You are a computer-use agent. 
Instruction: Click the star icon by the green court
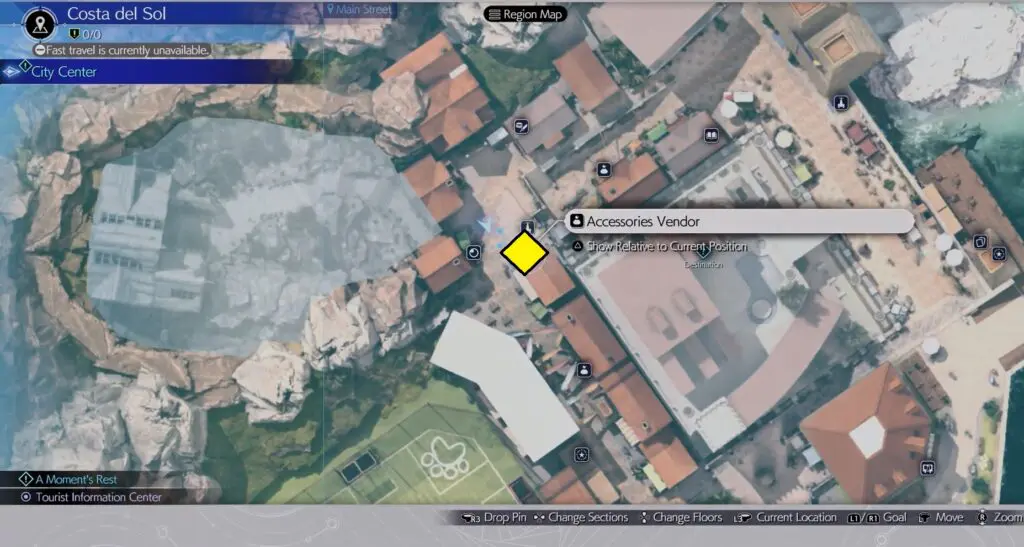(581, 454)
